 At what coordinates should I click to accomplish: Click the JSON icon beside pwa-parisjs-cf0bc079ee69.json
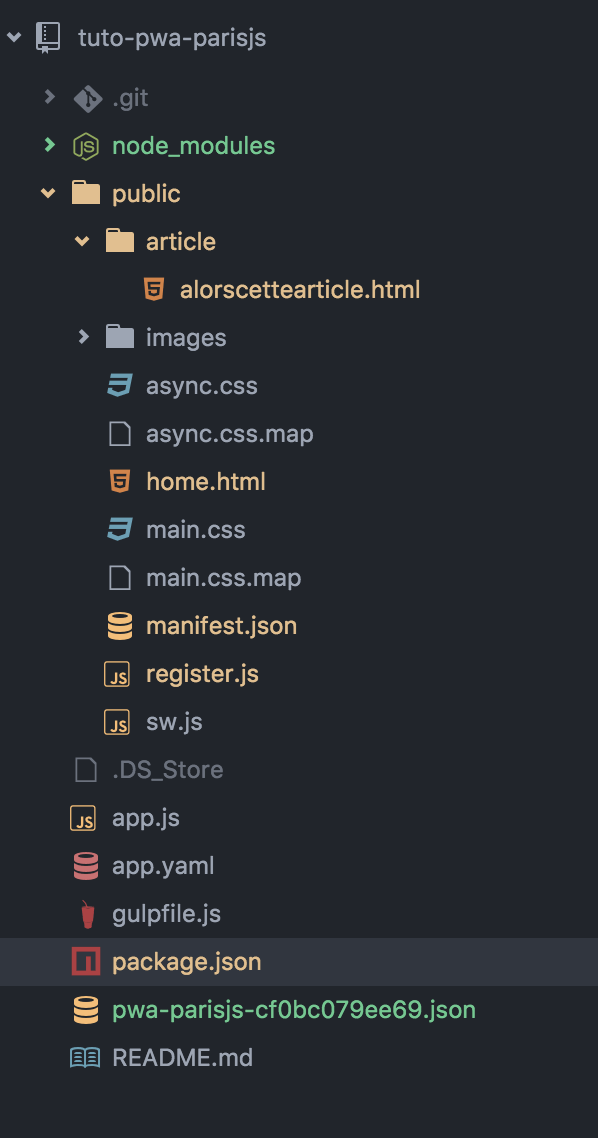coord(86,1009)
